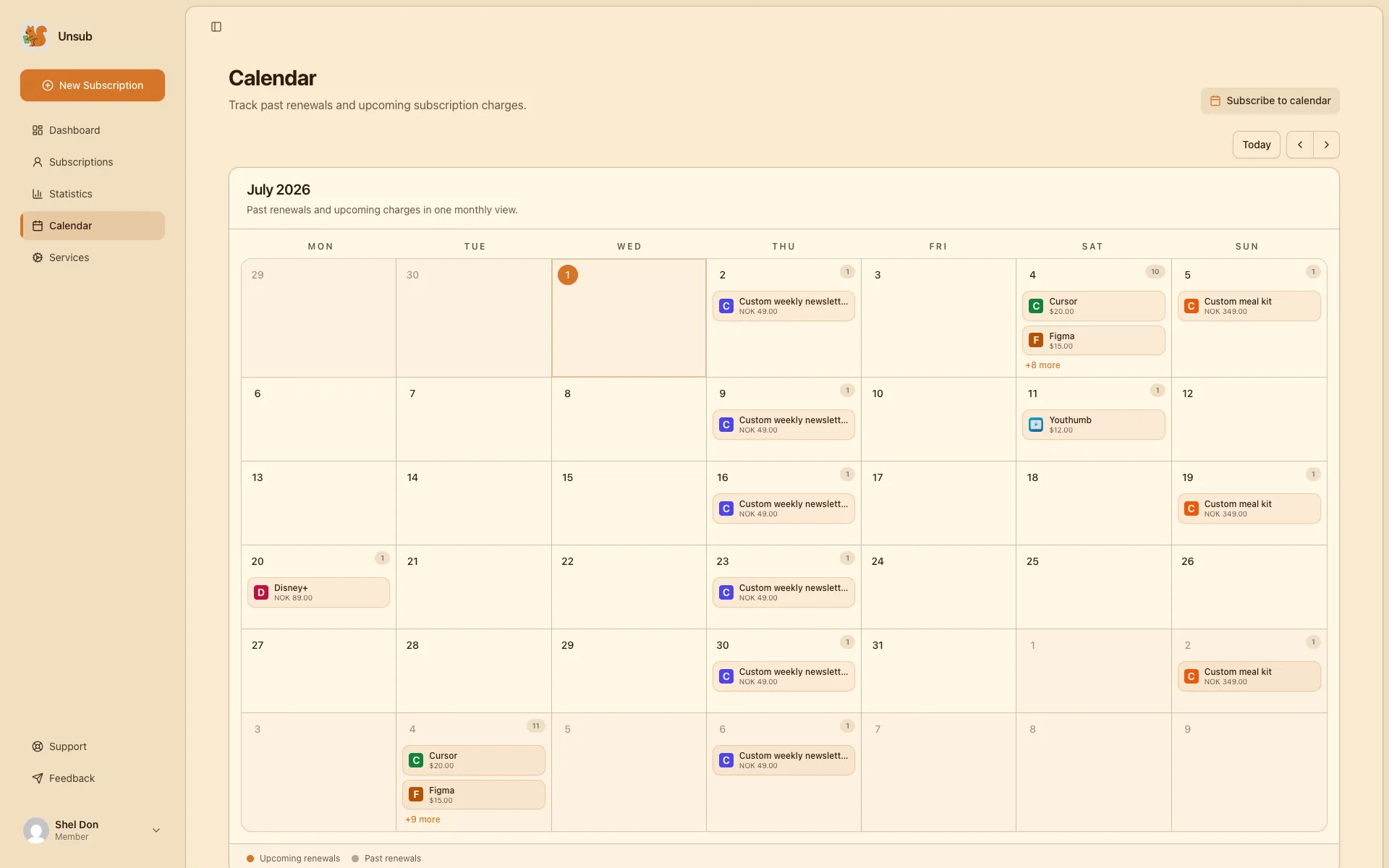This screenshot has height=868, width=1389.
Task: Click Subscribe to calendar button
Action: 1270,101
